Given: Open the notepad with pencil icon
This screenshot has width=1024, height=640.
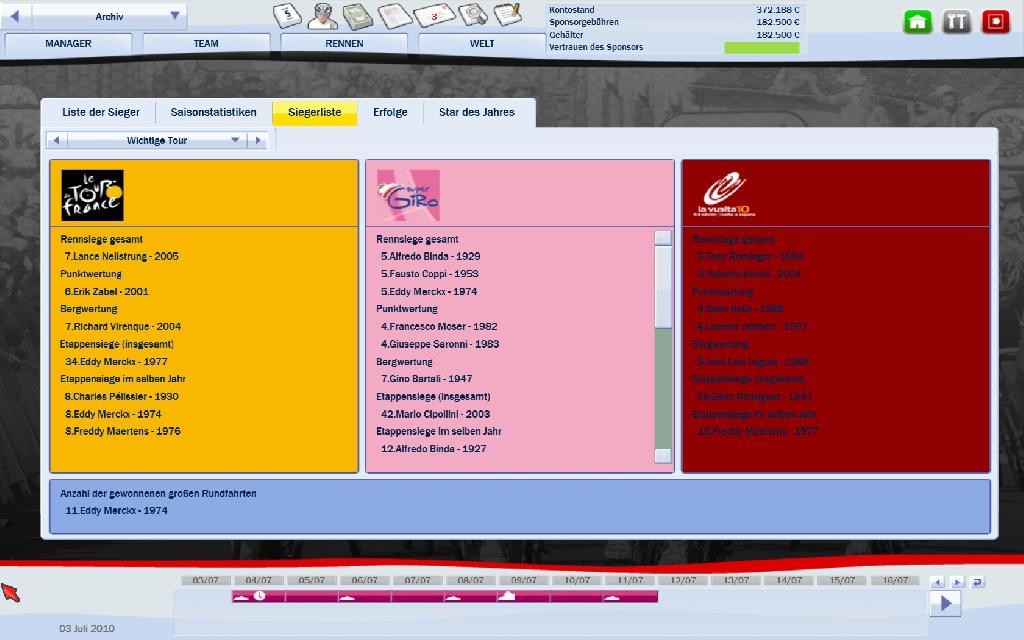Looking at the screenshot, I should click(508, 15).
